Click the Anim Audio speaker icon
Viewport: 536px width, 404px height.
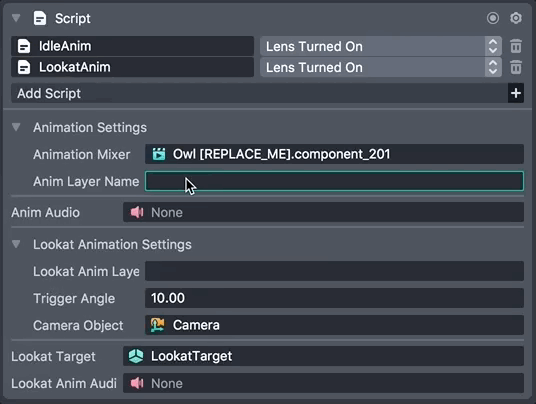tap(137, 212)
